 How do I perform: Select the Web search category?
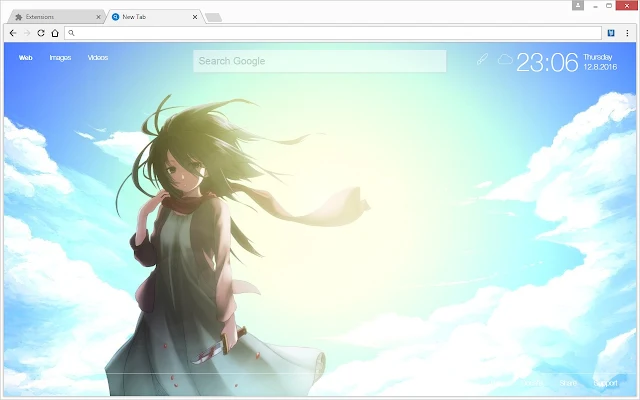[x=25, y=58]
